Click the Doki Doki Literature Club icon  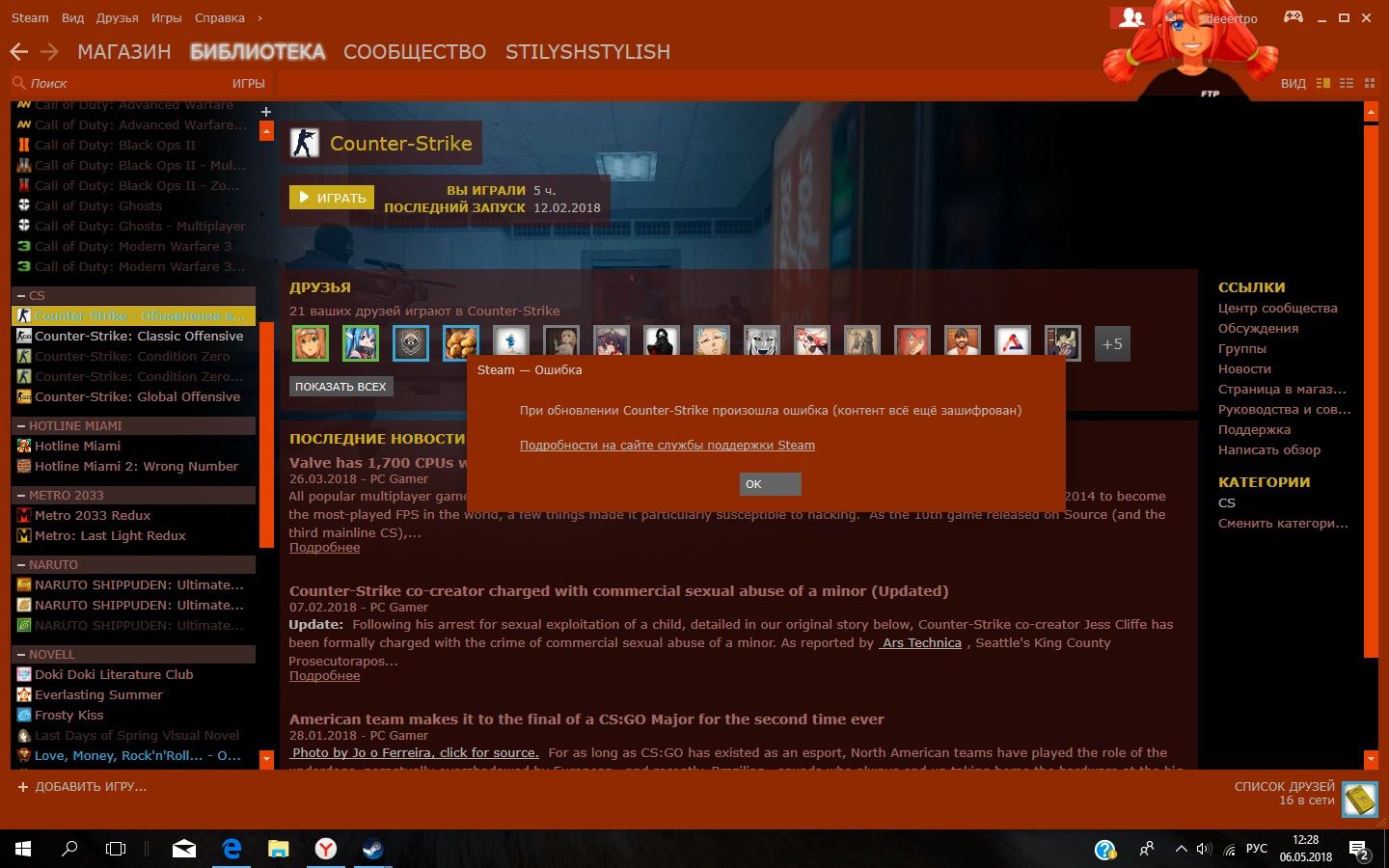(x=24, y=674)
